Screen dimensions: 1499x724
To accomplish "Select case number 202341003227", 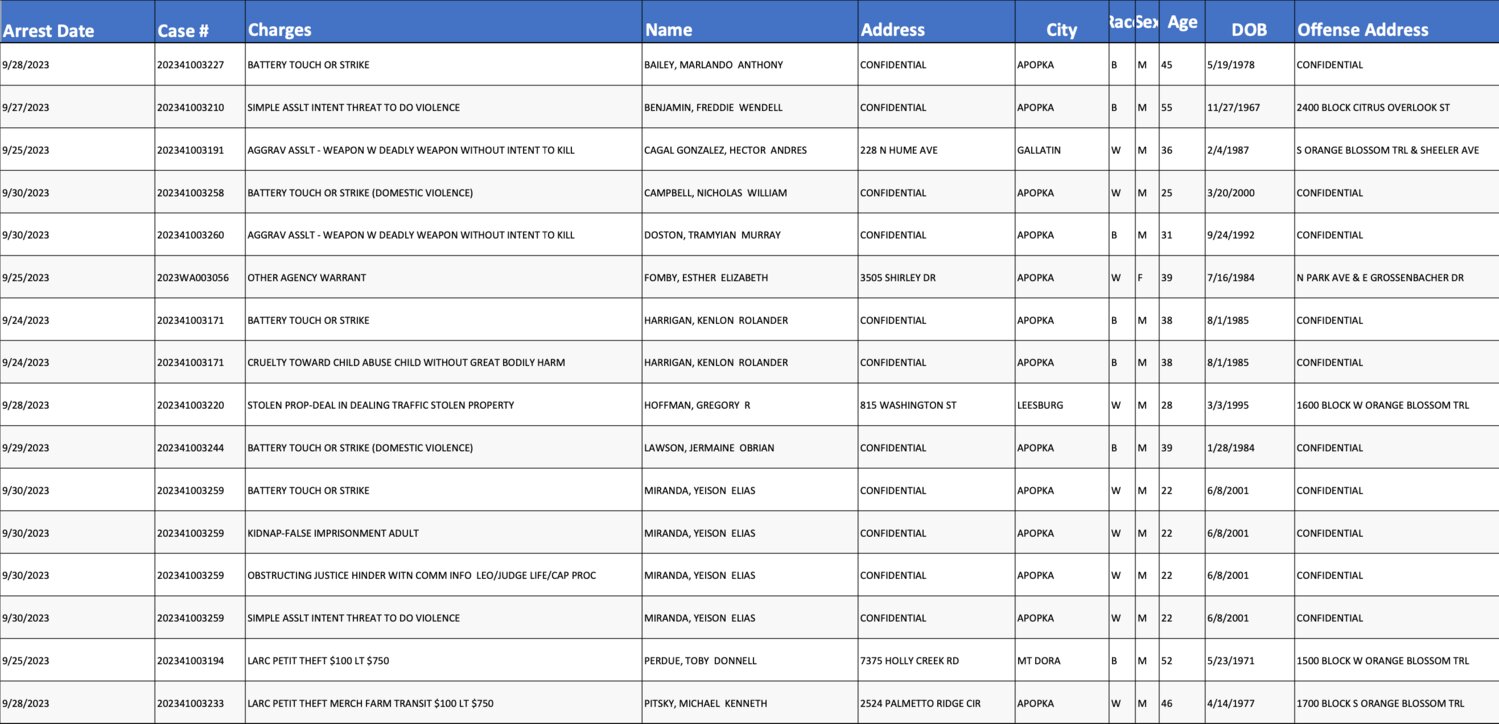I will tap(190, 65).
